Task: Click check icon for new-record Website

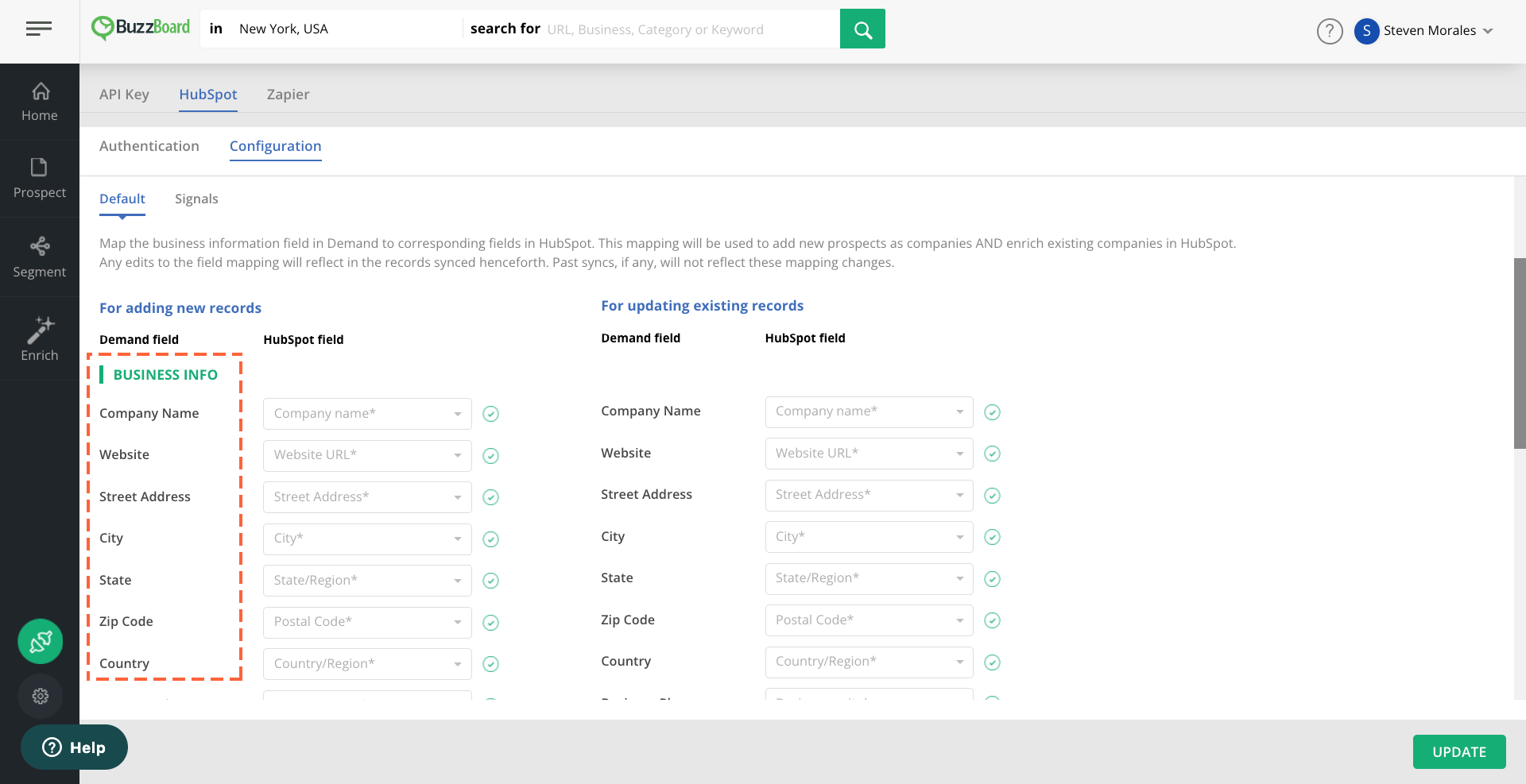Action: point(491,456)
